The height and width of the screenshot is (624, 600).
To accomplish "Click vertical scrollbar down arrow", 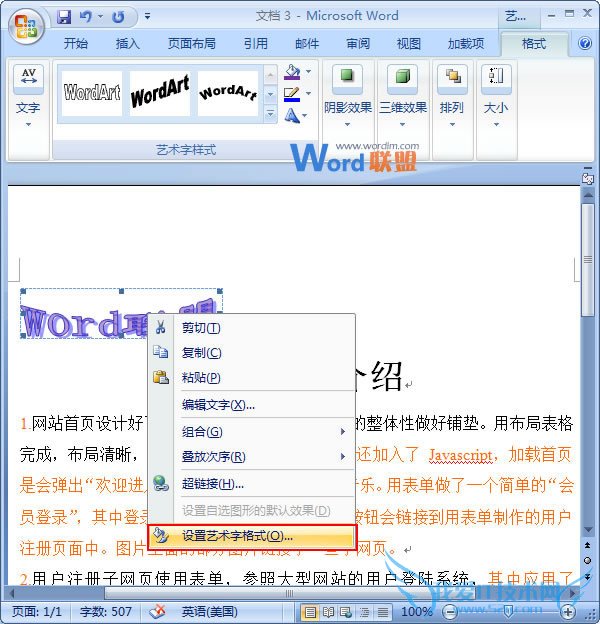I will 588,530.
